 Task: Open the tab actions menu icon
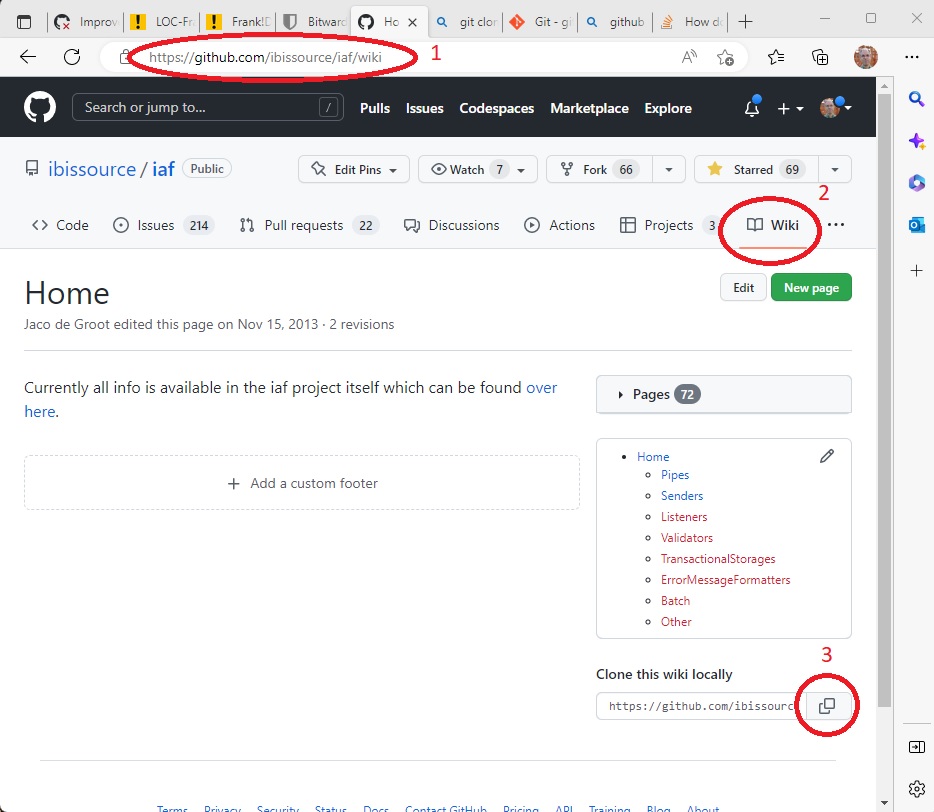coord(24,22)
